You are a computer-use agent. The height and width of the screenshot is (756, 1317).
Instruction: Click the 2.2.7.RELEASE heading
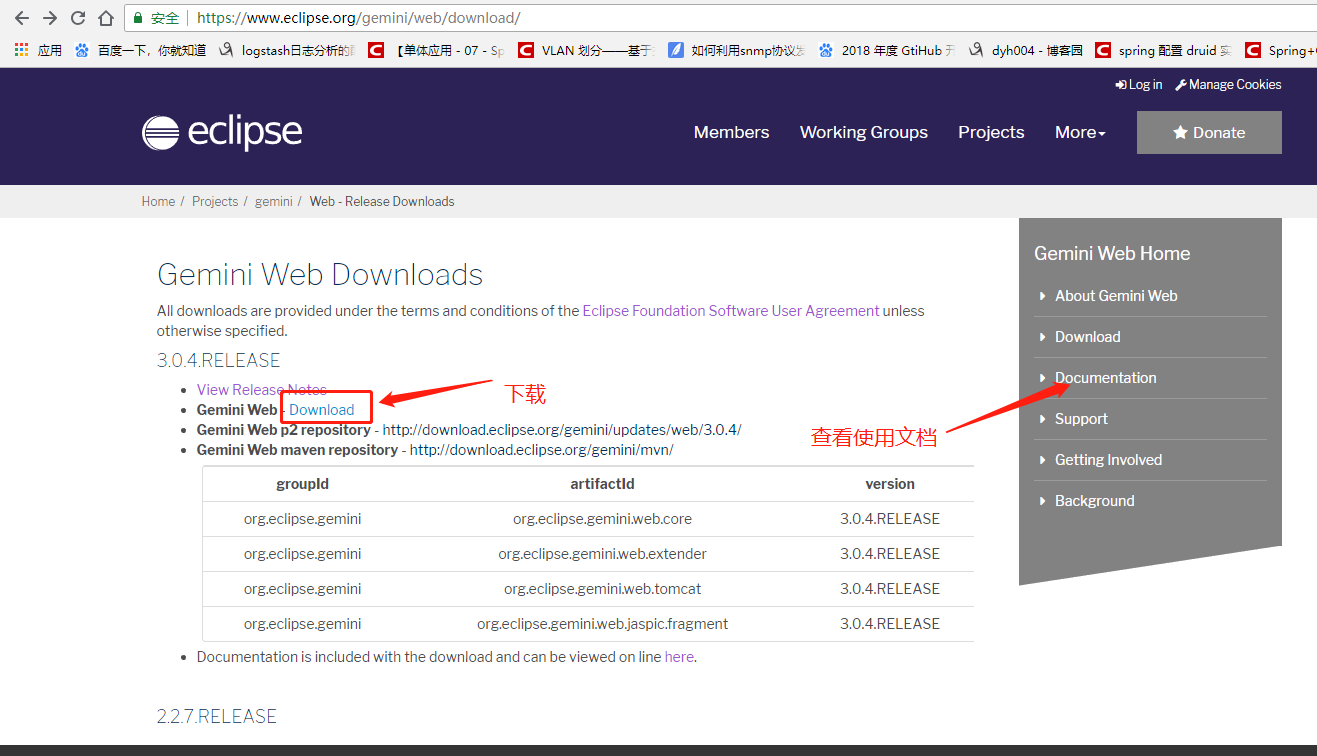coord(217,716)
